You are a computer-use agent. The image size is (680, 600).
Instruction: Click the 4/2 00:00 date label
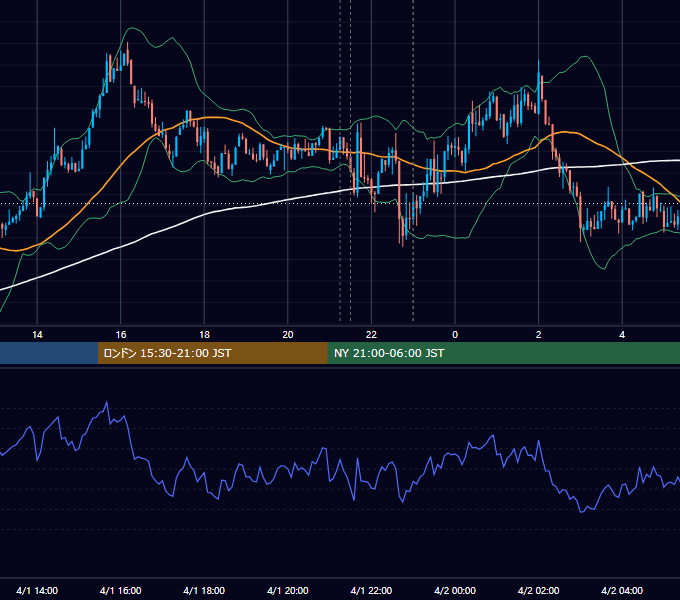point(455,590)
